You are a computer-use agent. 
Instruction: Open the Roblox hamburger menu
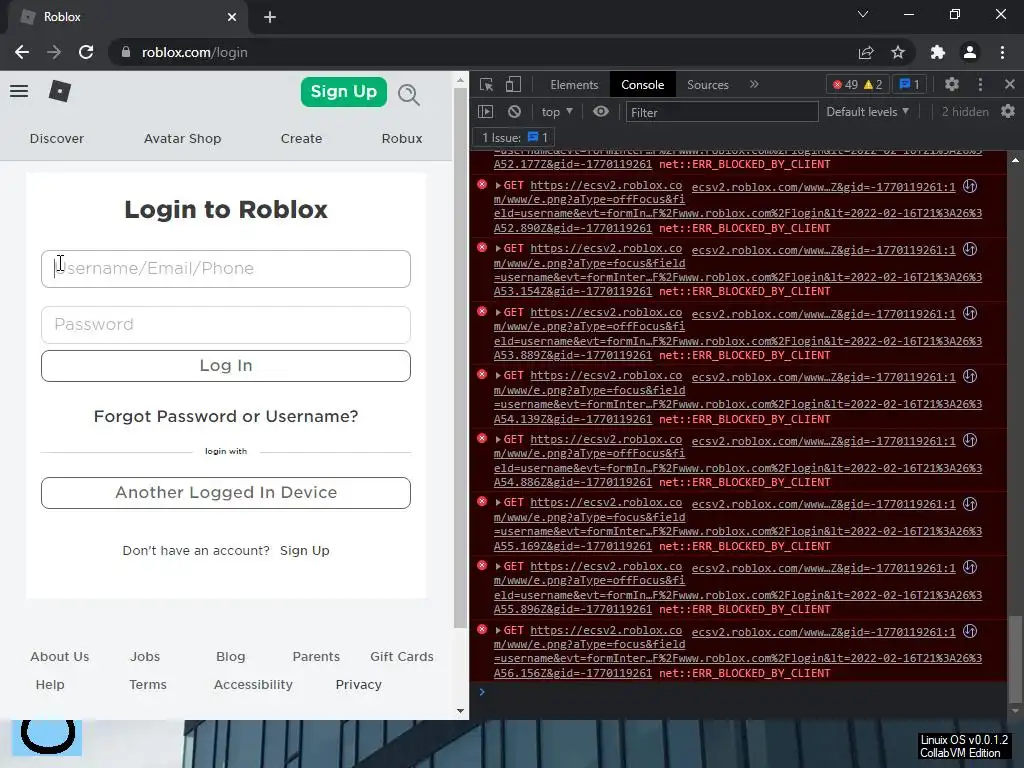[x=19, y=91]
